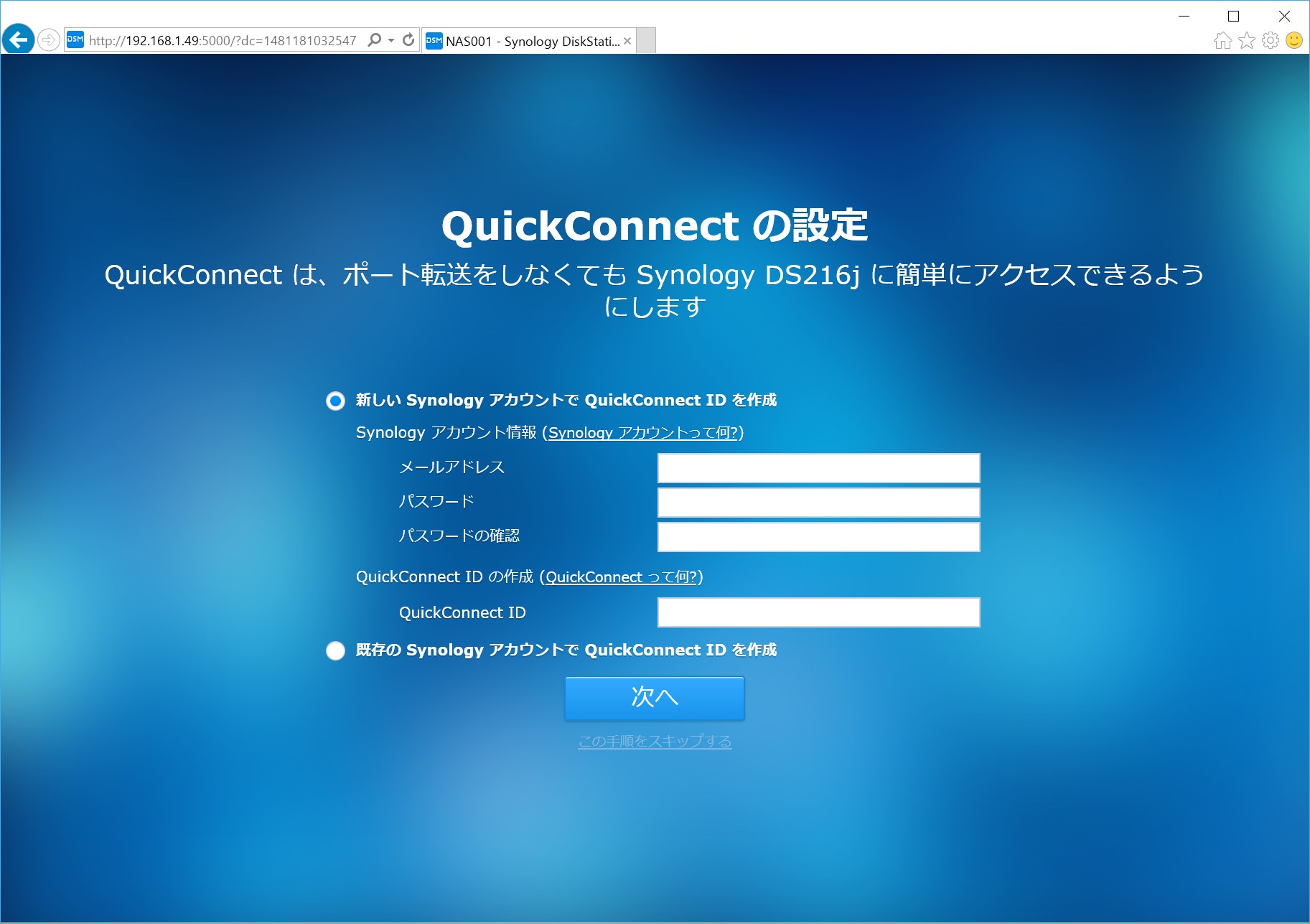
Task: Open browser settings via the gear icon
Action: [1269, 41]
